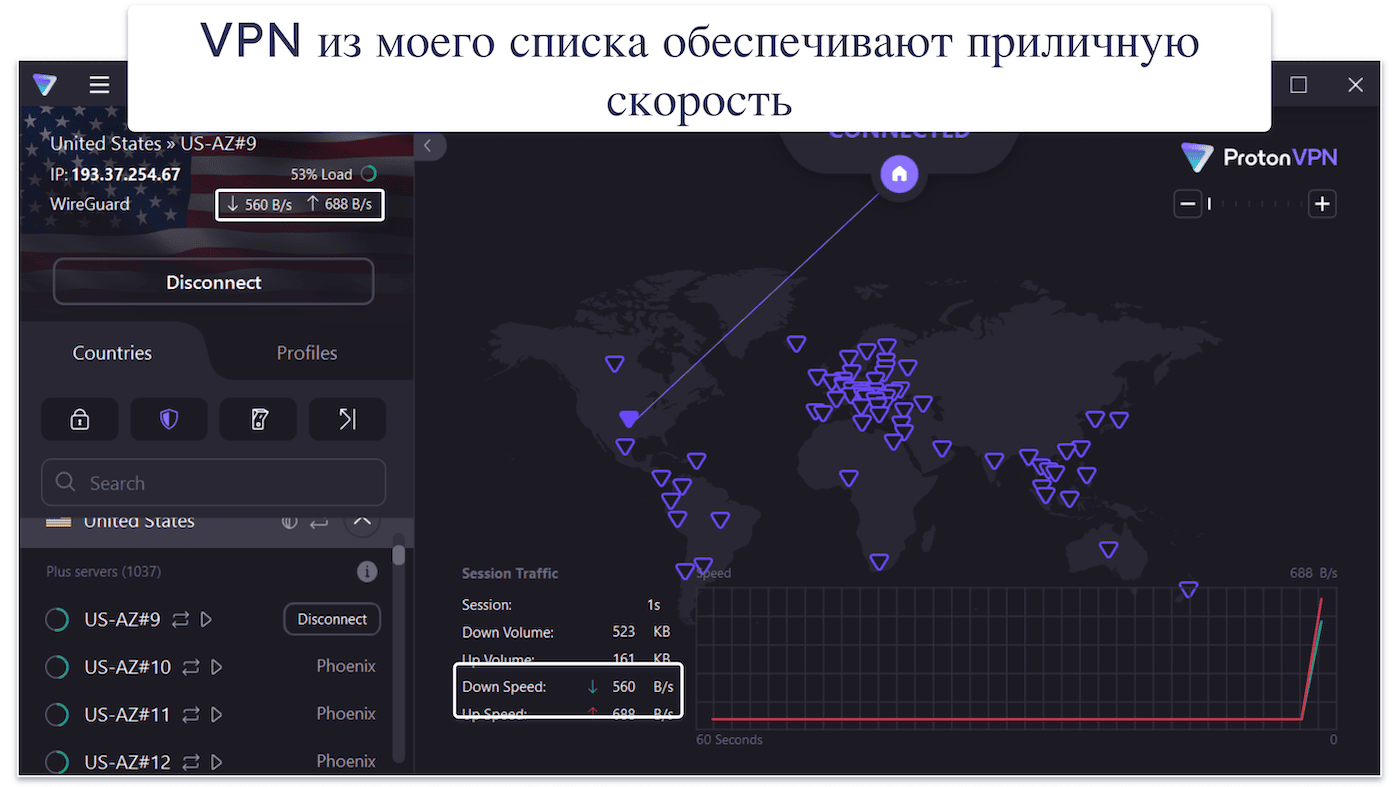1400x787 pixels.
Task: Click the home icon on the map
Action: (899, 174)
